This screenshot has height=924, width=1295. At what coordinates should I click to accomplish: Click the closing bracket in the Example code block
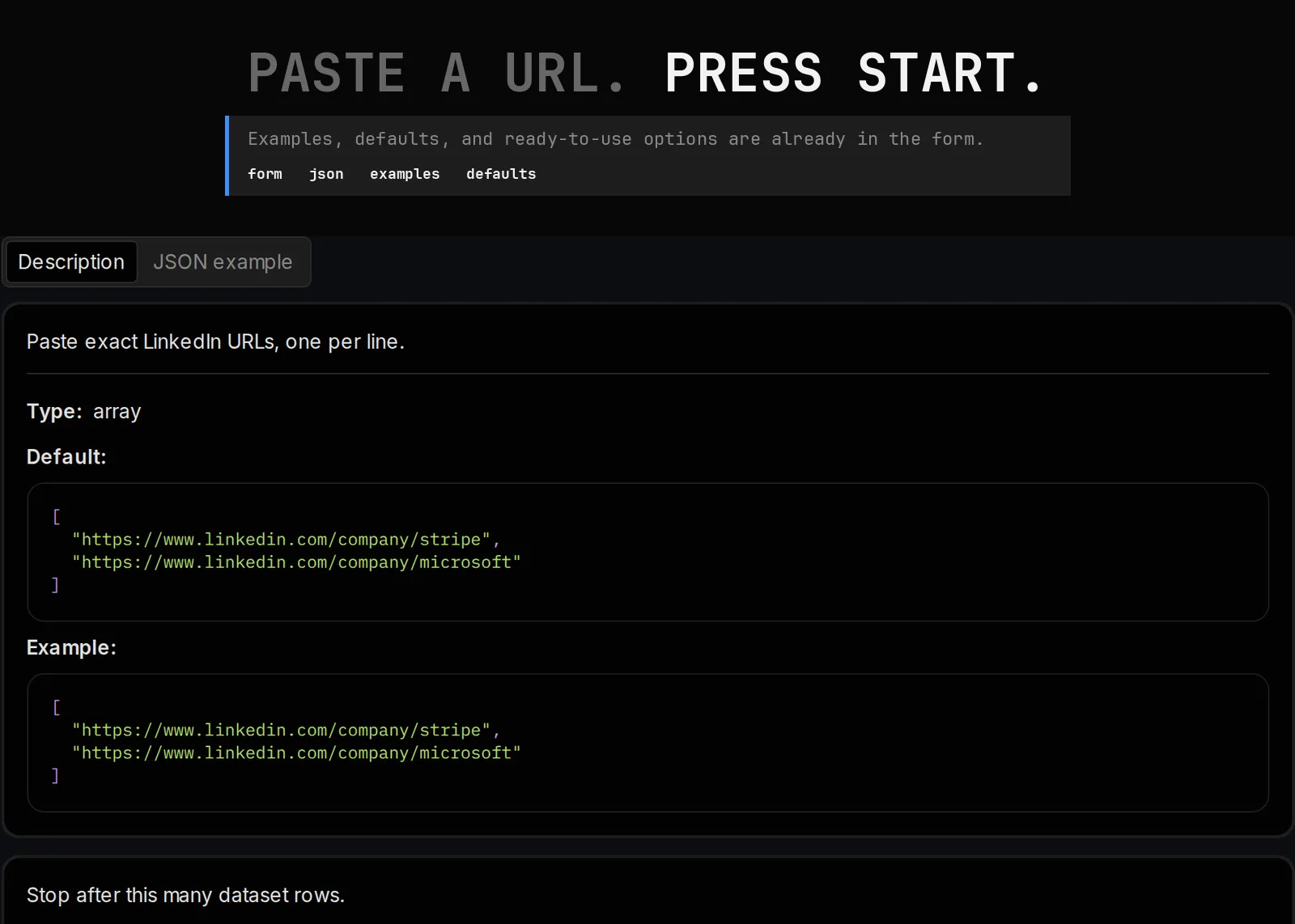(56, 776)
